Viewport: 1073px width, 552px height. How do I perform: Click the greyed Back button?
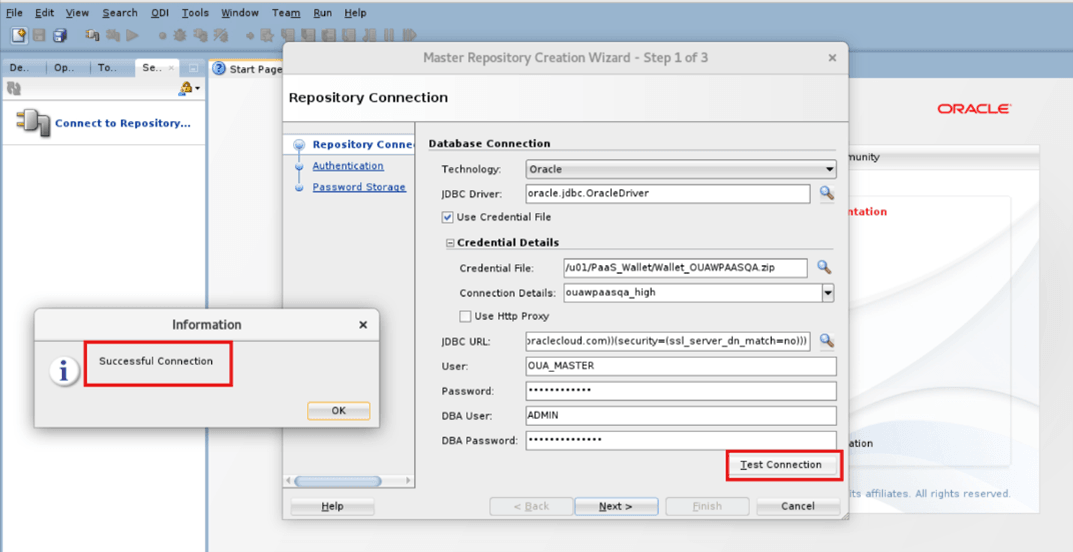(531, 506)
